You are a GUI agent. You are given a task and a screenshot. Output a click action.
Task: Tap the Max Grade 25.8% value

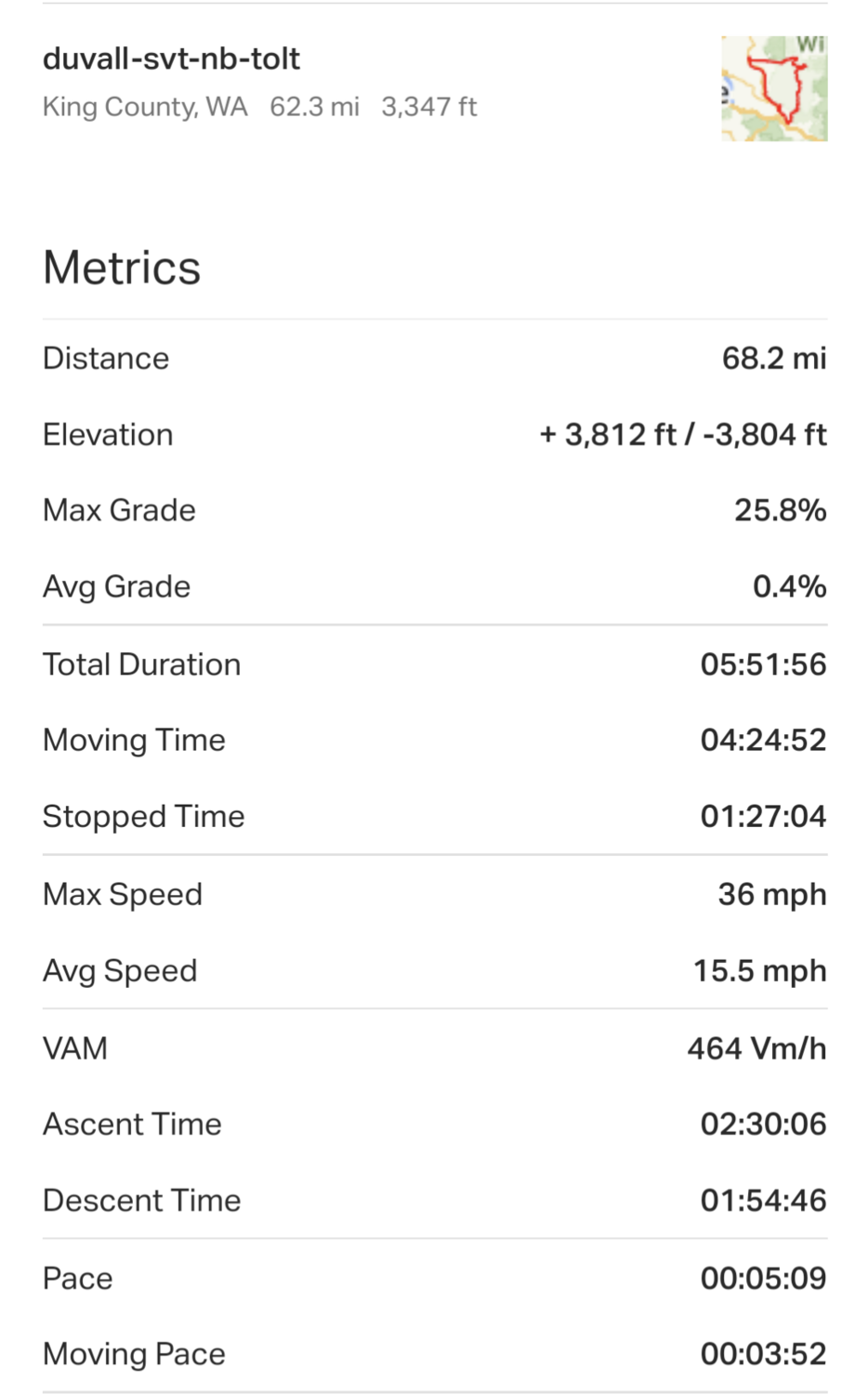coord(780,510)
